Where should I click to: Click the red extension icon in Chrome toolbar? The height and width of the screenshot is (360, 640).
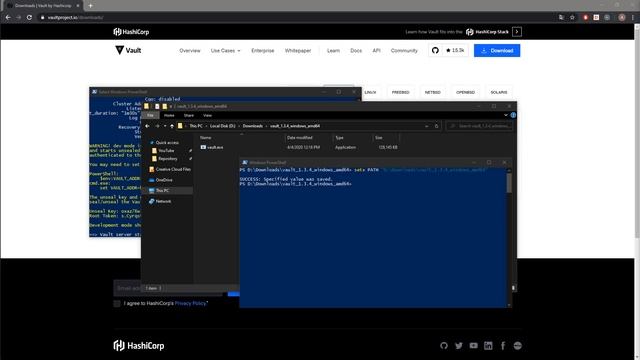(x=585, y=18)
